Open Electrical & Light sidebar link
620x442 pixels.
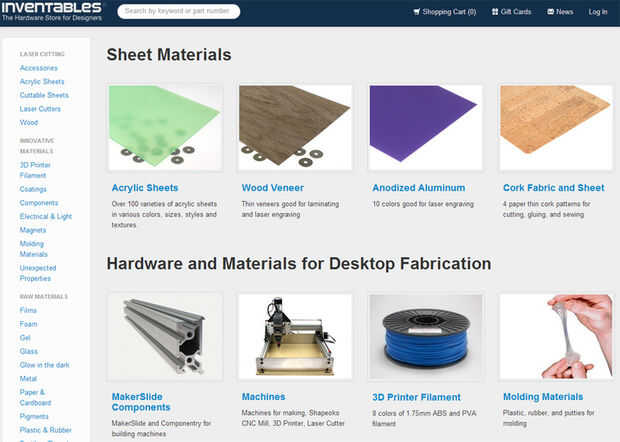pyautogui.click(x=46, y=216)
